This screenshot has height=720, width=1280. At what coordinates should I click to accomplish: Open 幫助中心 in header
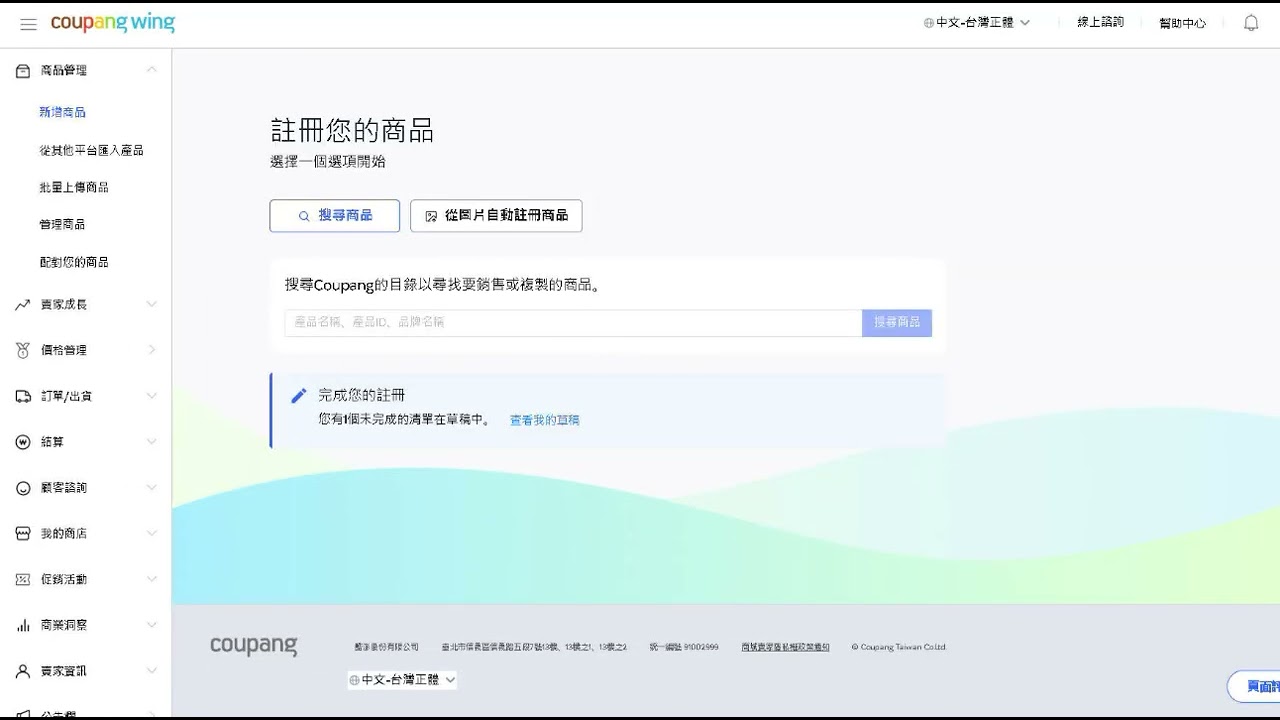point(1183,23)
